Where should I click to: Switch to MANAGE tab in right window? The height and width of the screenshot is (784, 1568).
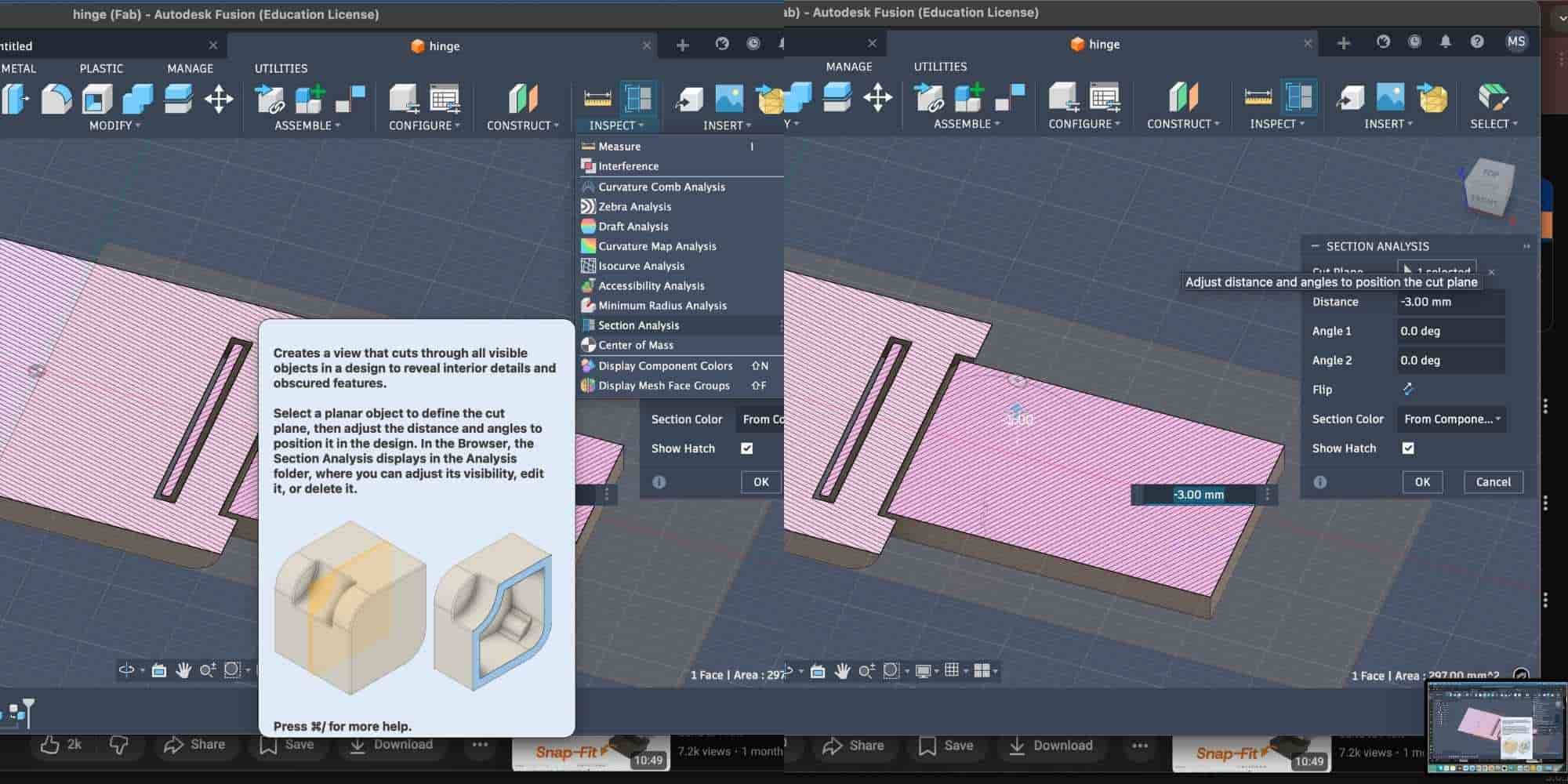[x=849, y=67]
